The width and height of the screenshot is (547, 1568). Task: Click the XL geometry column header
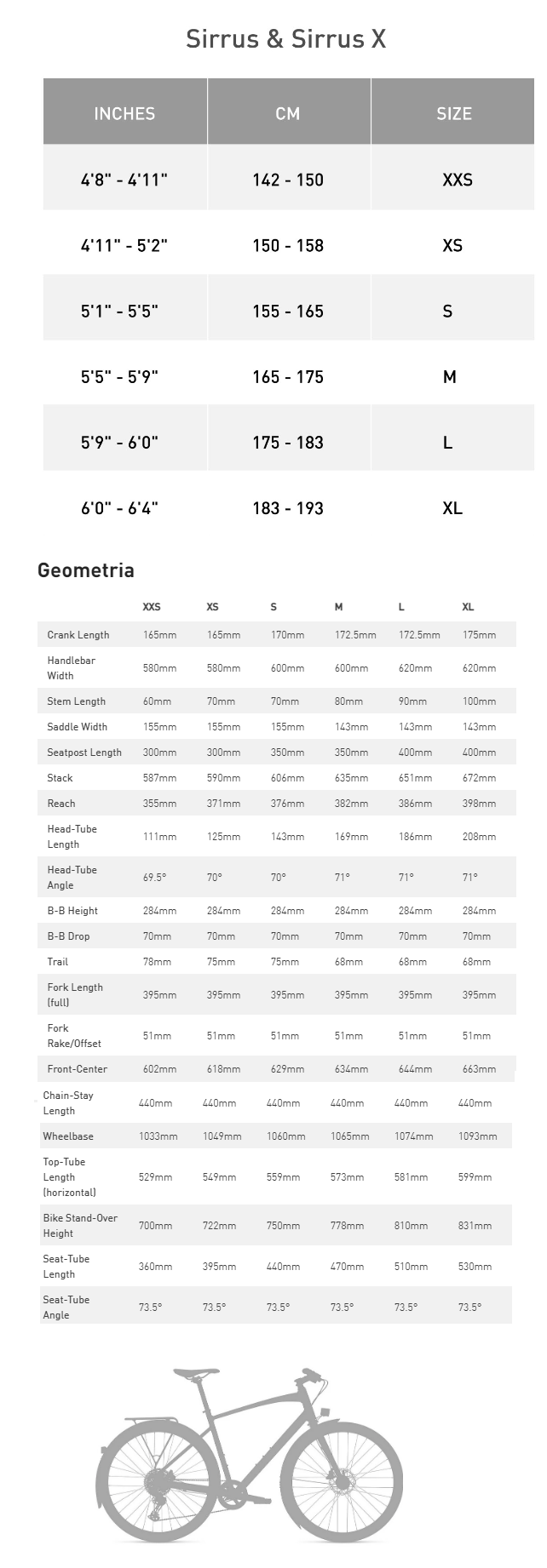pos(468,607)
